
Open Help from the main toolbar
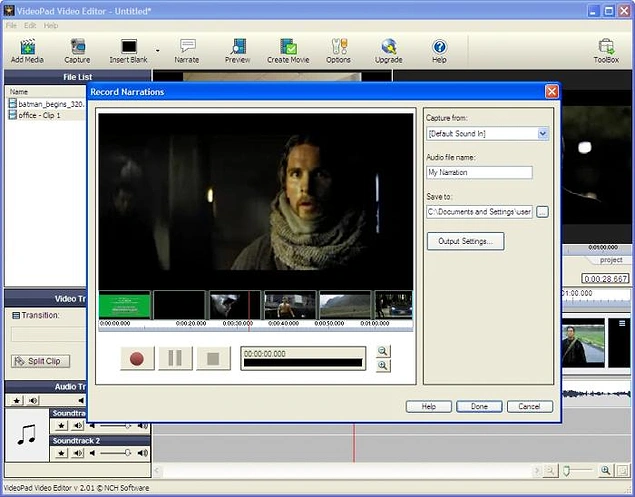tap(439, 51)
